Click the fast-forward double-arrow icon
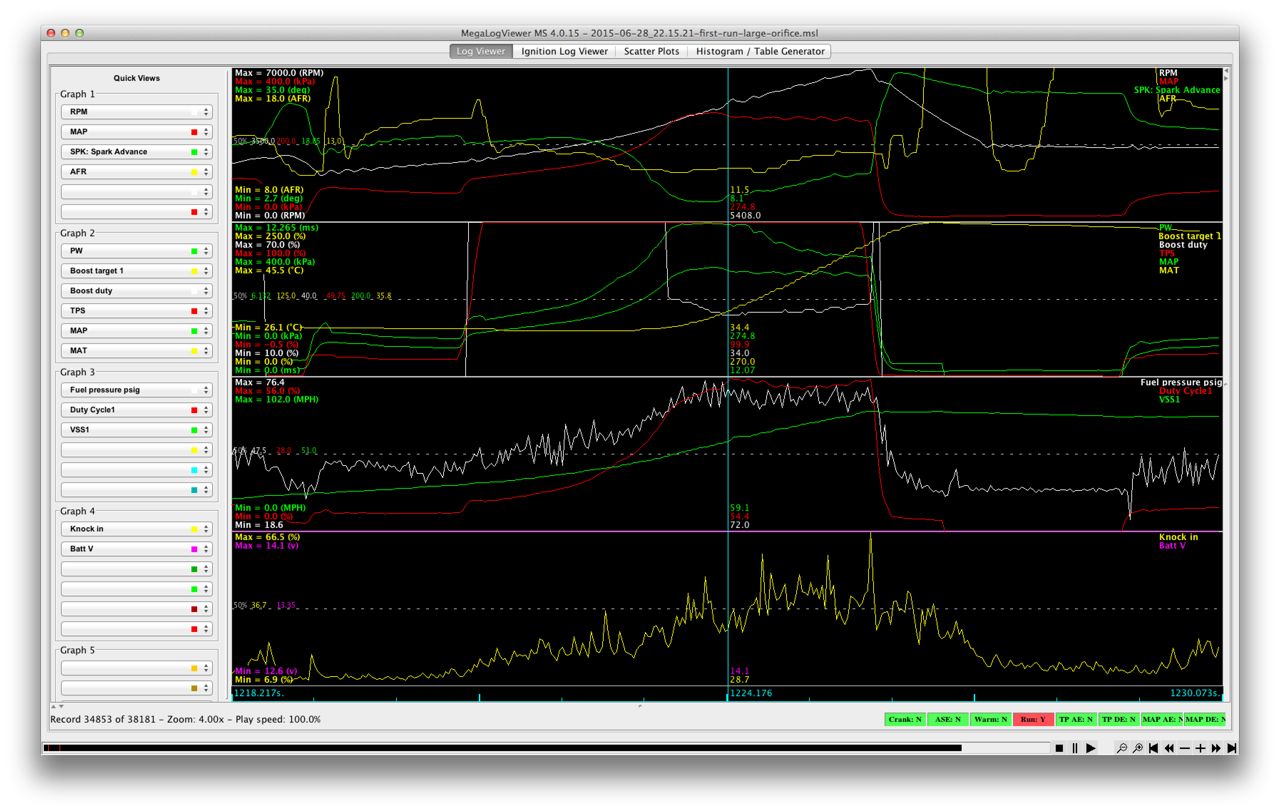Screen dimensions: 1280x812 pos(1216,748)
